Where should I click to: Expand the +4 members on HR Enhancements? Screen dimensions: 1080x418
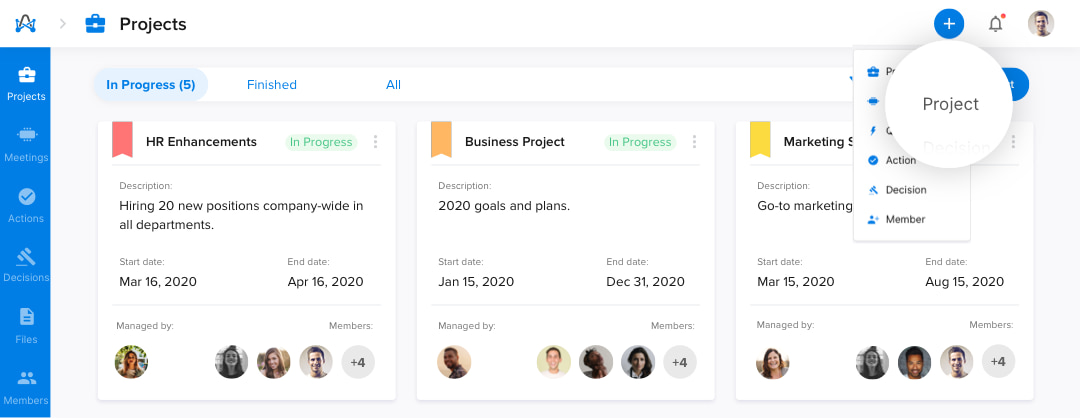[x=358, y=362]
